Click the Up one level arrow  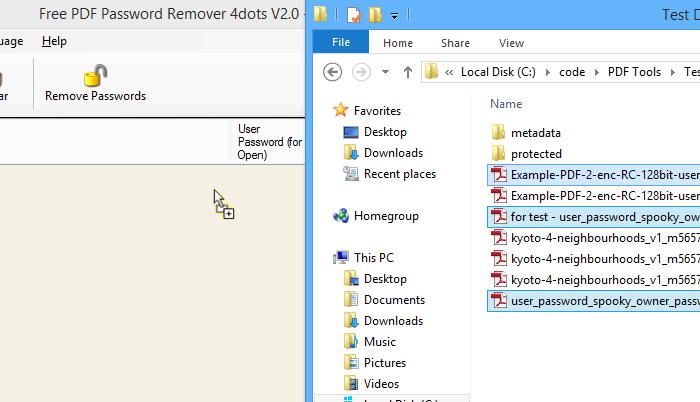pos(408,72)
